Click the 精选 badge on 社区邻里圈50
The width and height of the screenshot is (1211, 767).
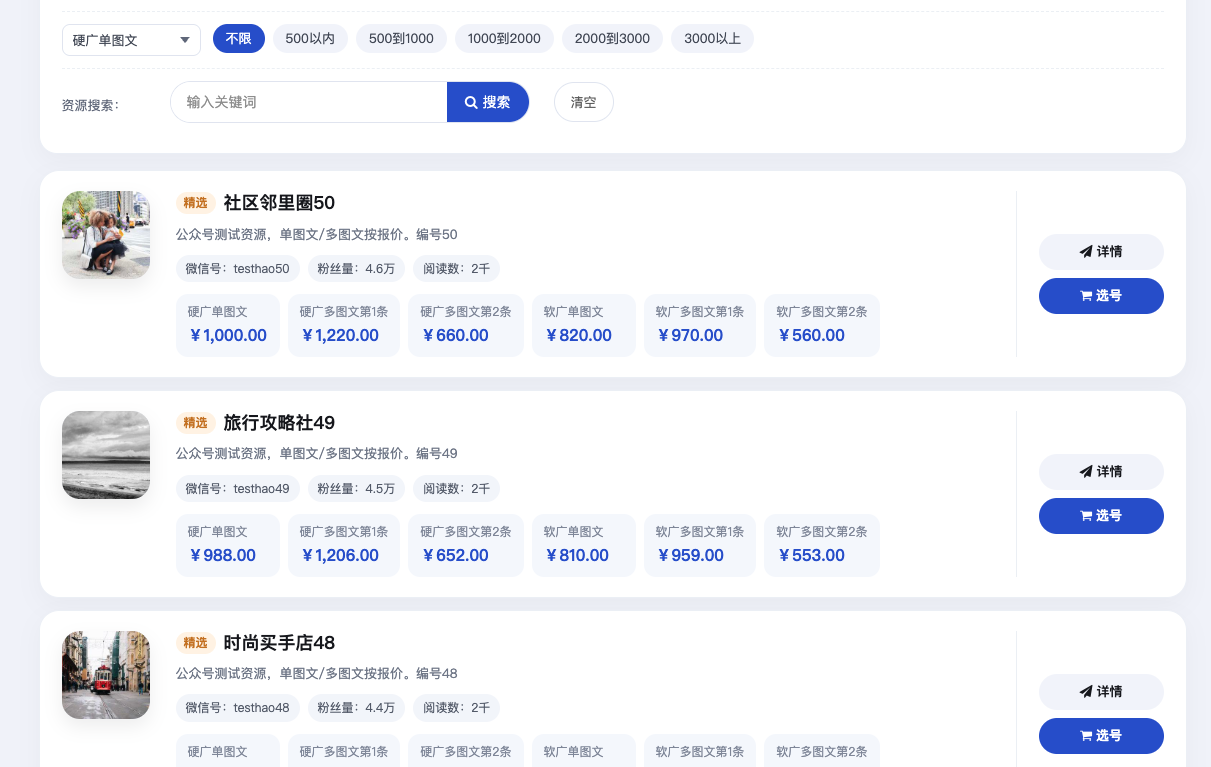click(x=196, y=203)
